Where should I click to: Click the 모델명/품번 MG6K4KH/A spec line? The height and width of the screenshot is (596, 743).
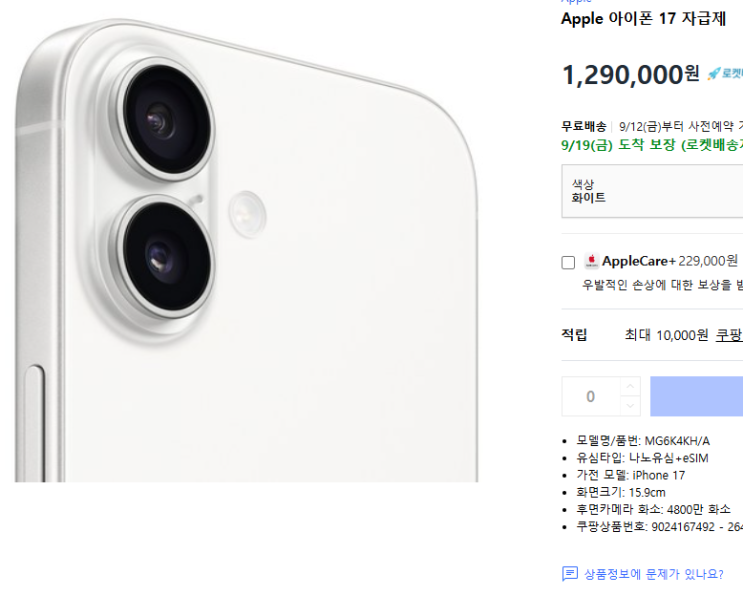coord(643,440)
